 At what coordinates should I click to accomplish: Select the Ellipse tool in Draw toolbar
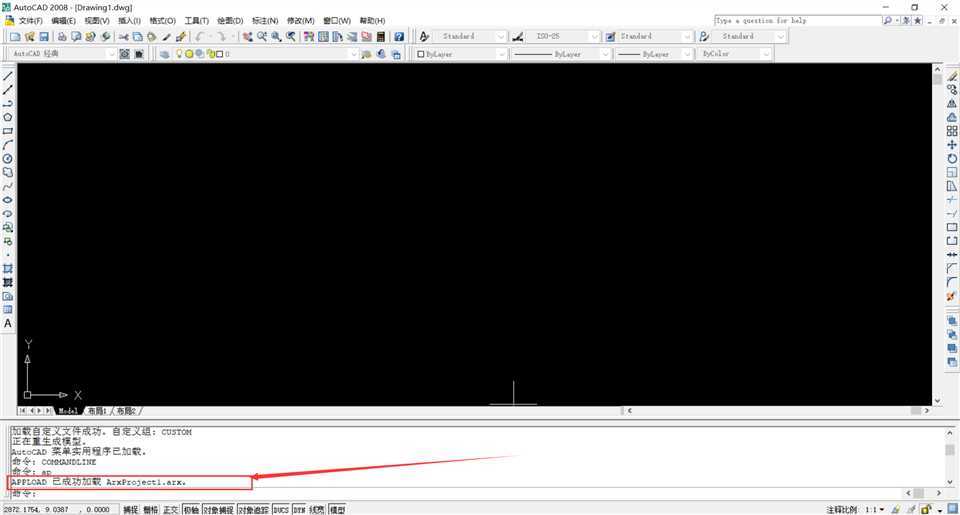click(8, 200)
